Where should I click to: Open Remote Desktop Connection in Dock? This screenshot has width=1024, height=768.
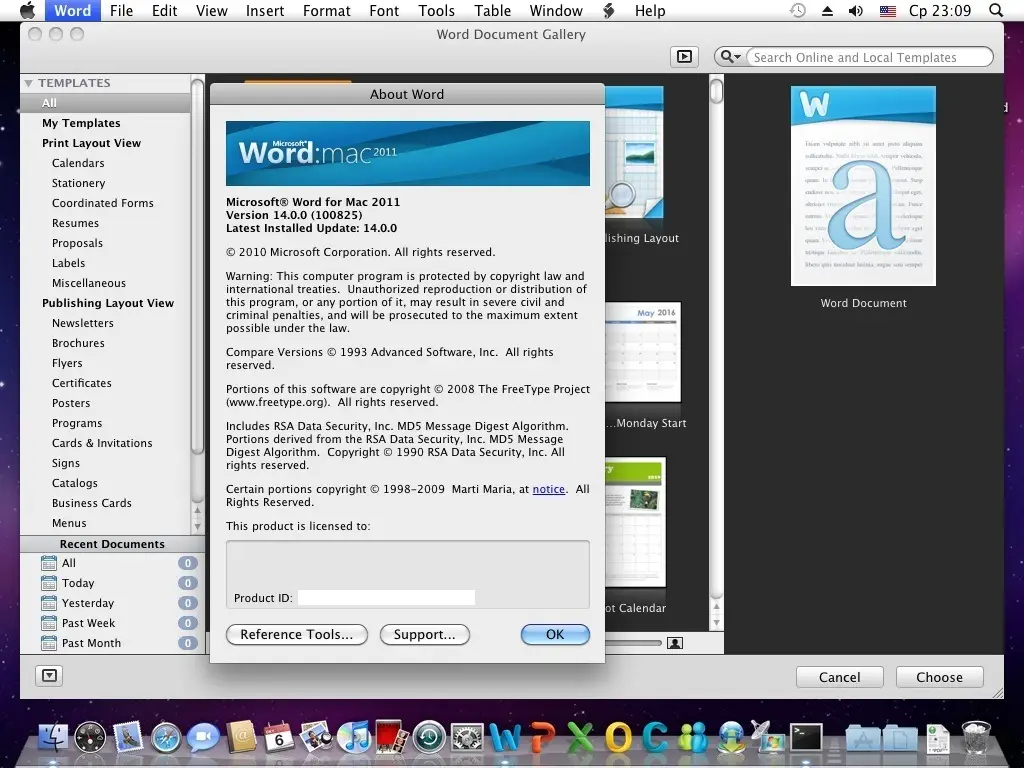coord(769,738)
